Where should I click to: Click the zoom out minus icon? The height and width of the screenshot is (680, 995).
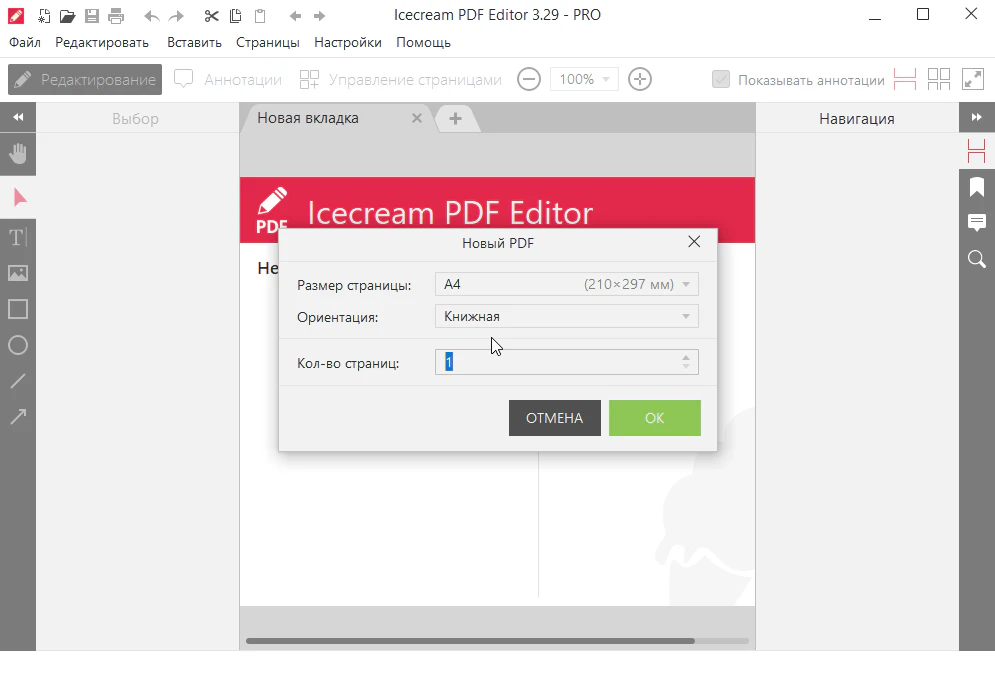click(529, 80)
